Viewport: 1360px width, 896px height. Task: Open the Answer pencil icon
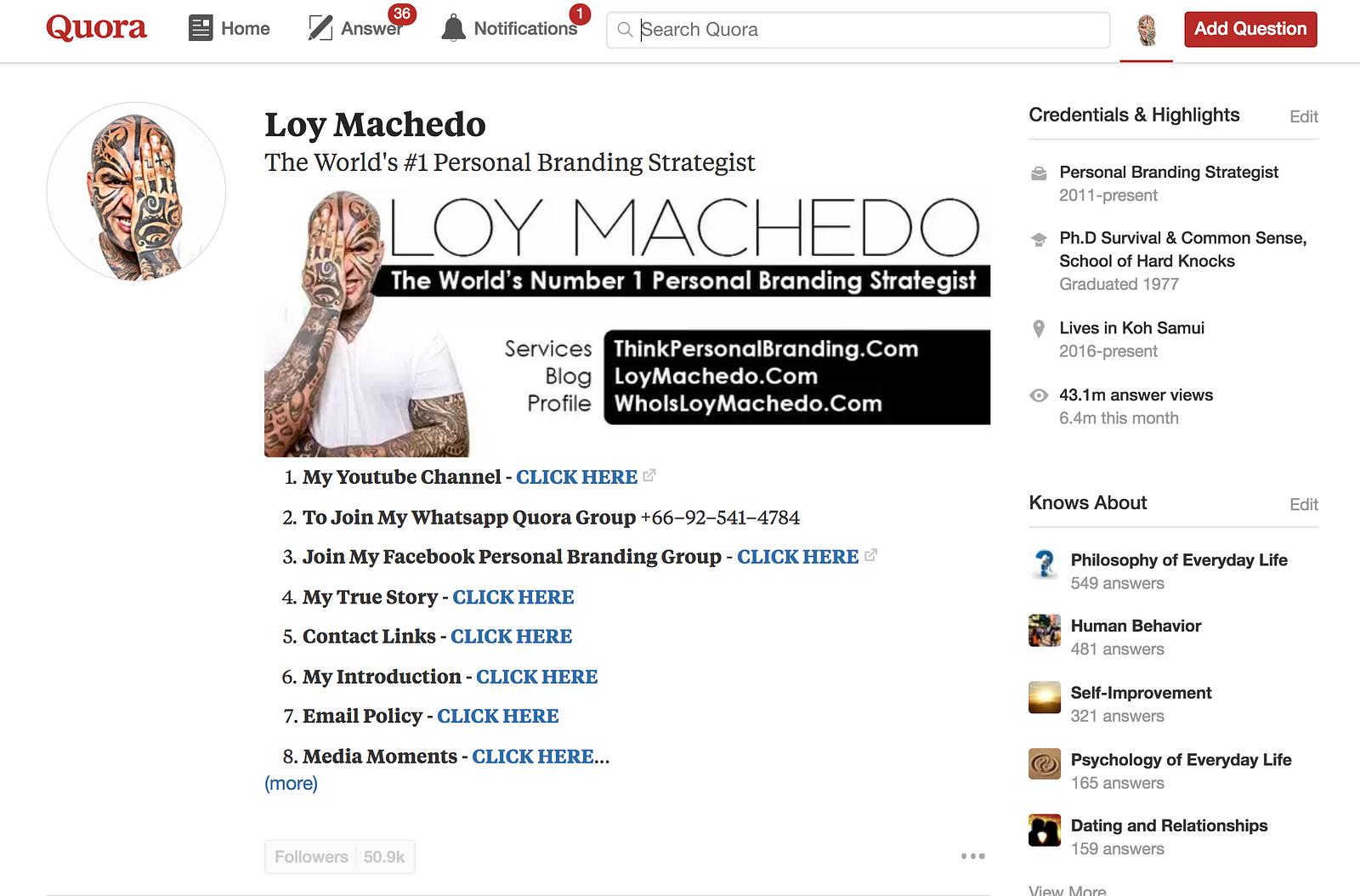click(x=320, y=29)
